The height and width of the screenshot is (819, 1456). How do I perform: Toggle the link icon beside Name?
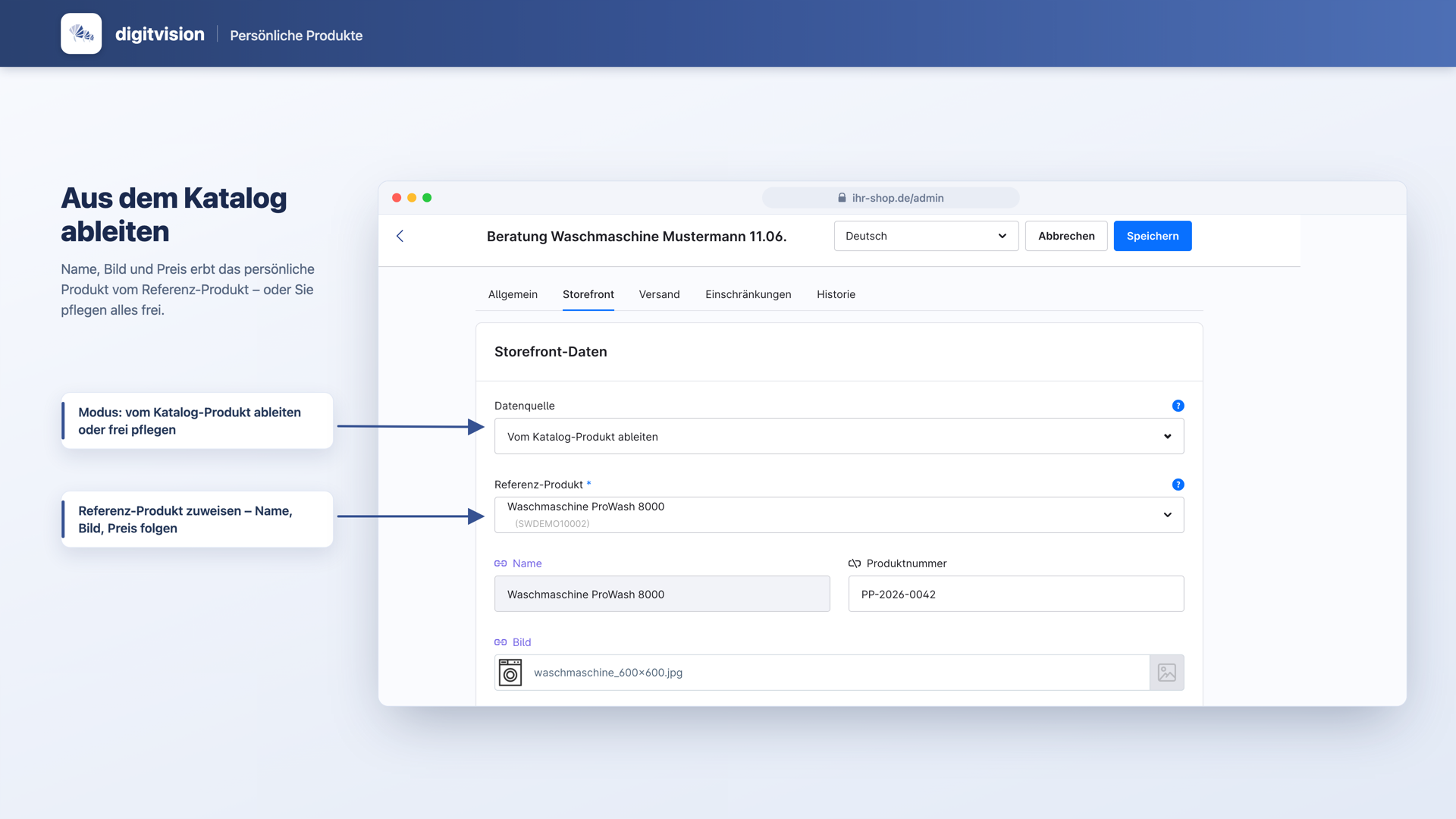coord(500,563)
